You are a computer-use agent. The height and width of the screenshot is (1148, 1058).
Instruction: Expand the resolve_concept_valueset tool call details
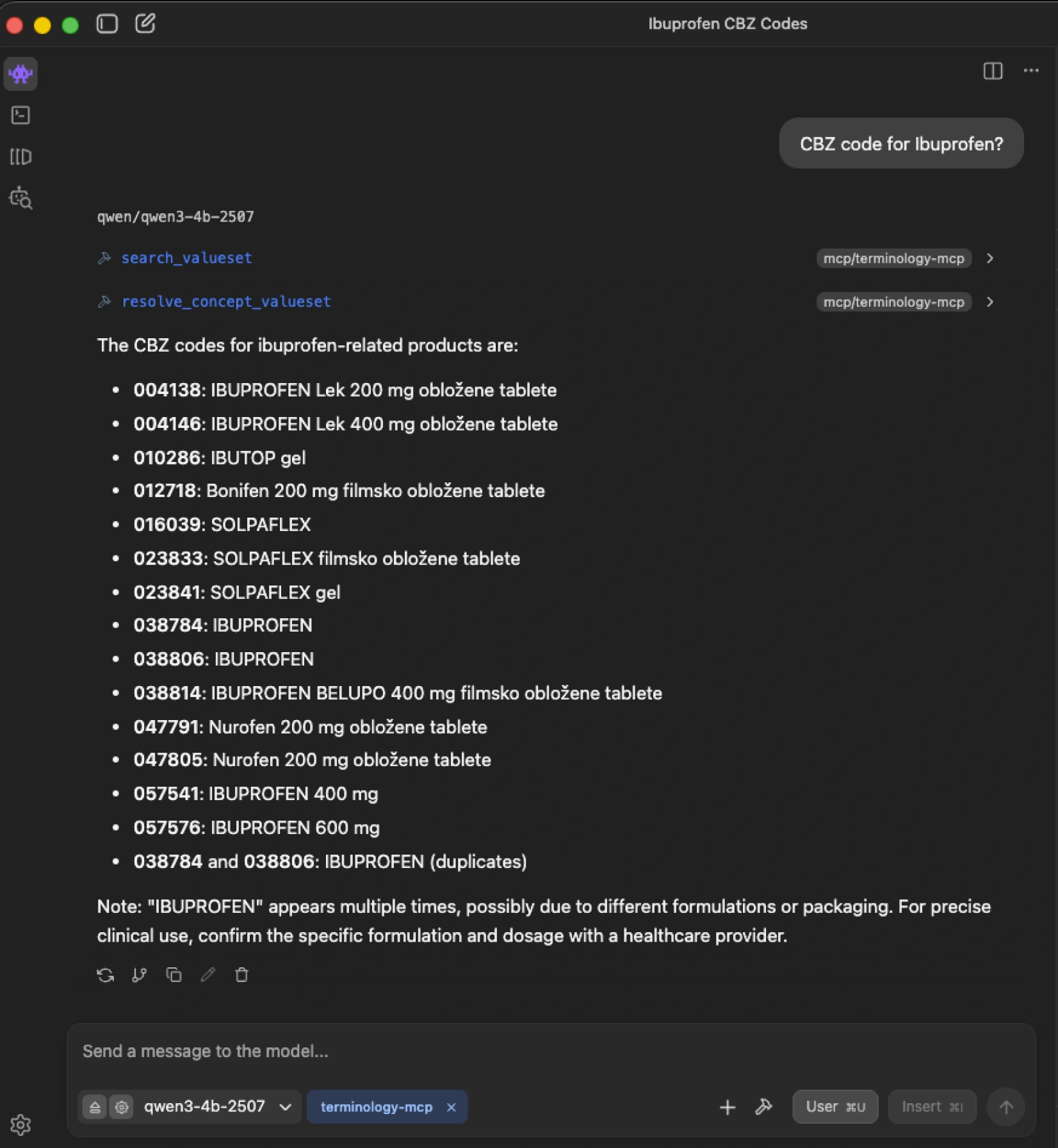click(989, 302)
